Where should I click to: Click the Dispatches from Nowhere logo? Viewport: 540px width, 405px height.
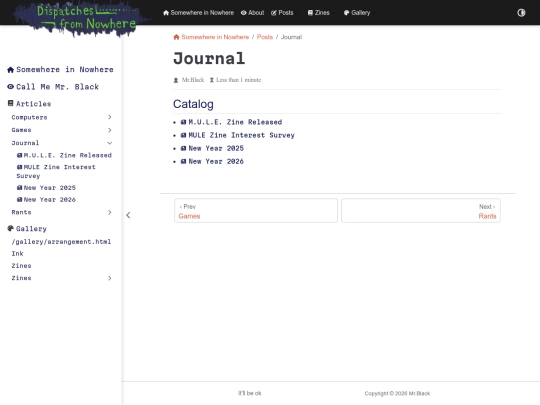point(81,19)
